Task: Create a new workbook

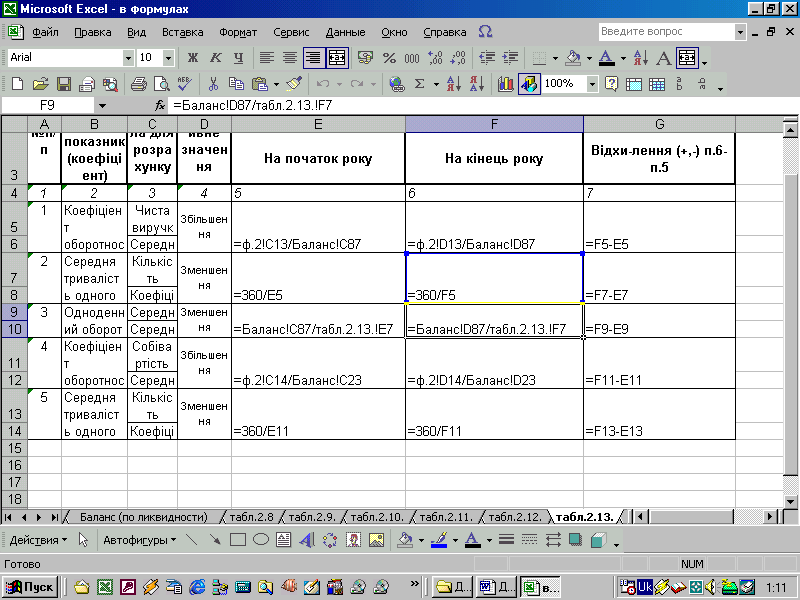Action: point(17,84)
